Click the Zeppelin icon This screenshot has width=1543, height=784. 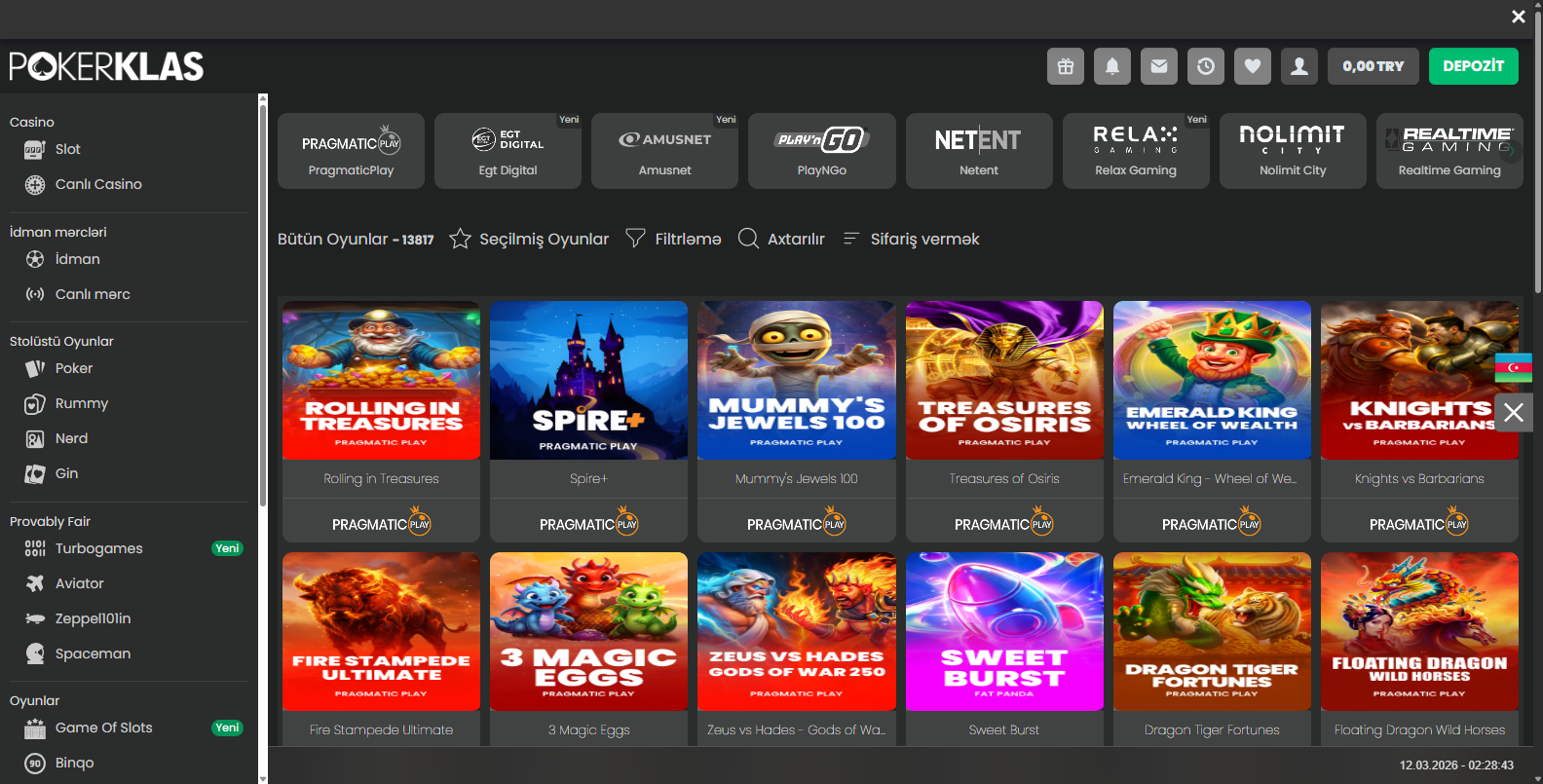tap(35, 618)
